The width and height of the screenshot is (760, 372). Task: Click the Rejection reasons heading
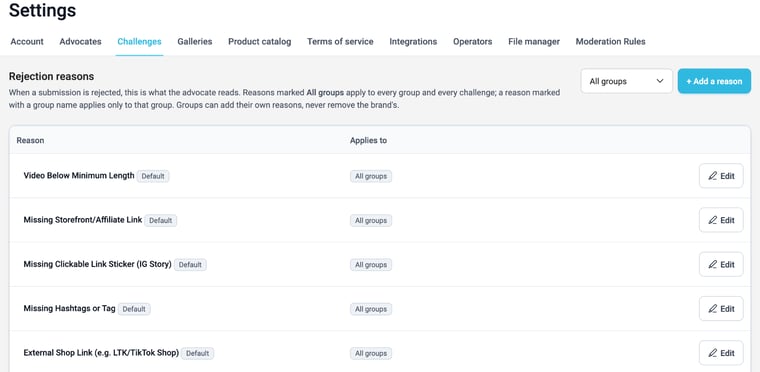click(x=51, y=77)
